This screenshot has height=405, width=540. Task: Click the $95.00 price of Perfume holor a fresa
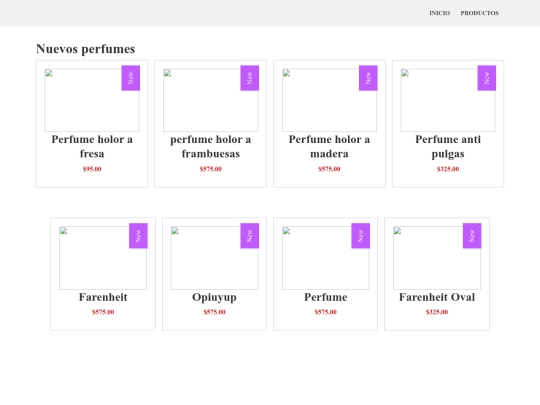coord(92,169)
